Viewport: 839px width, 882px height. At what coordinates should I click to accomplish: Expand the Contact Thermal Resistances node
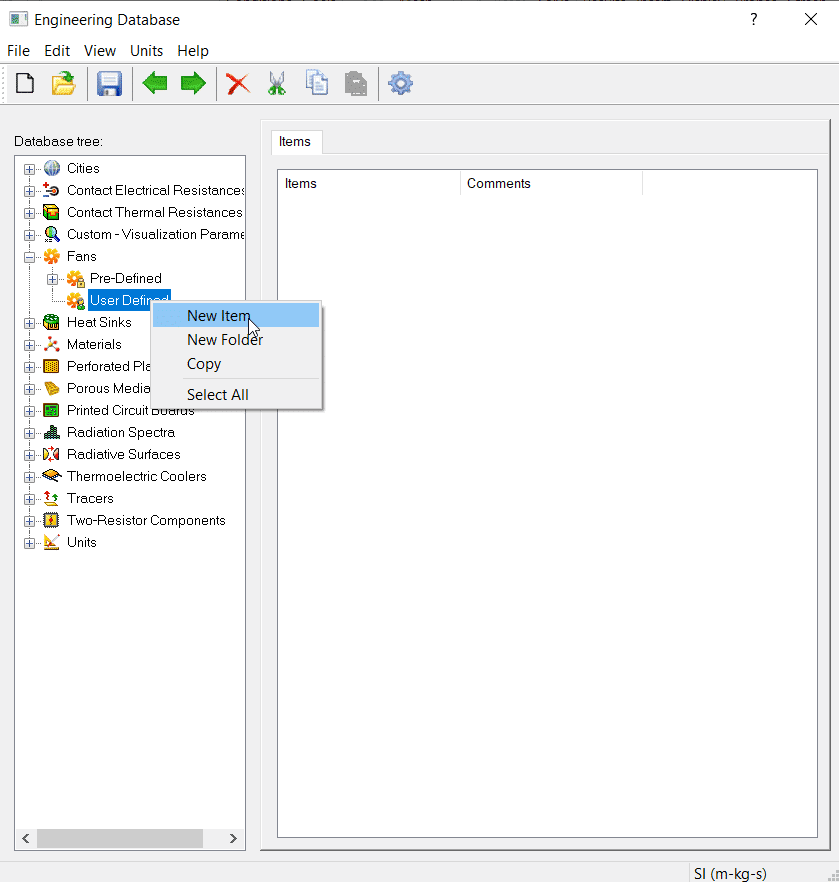29,213
